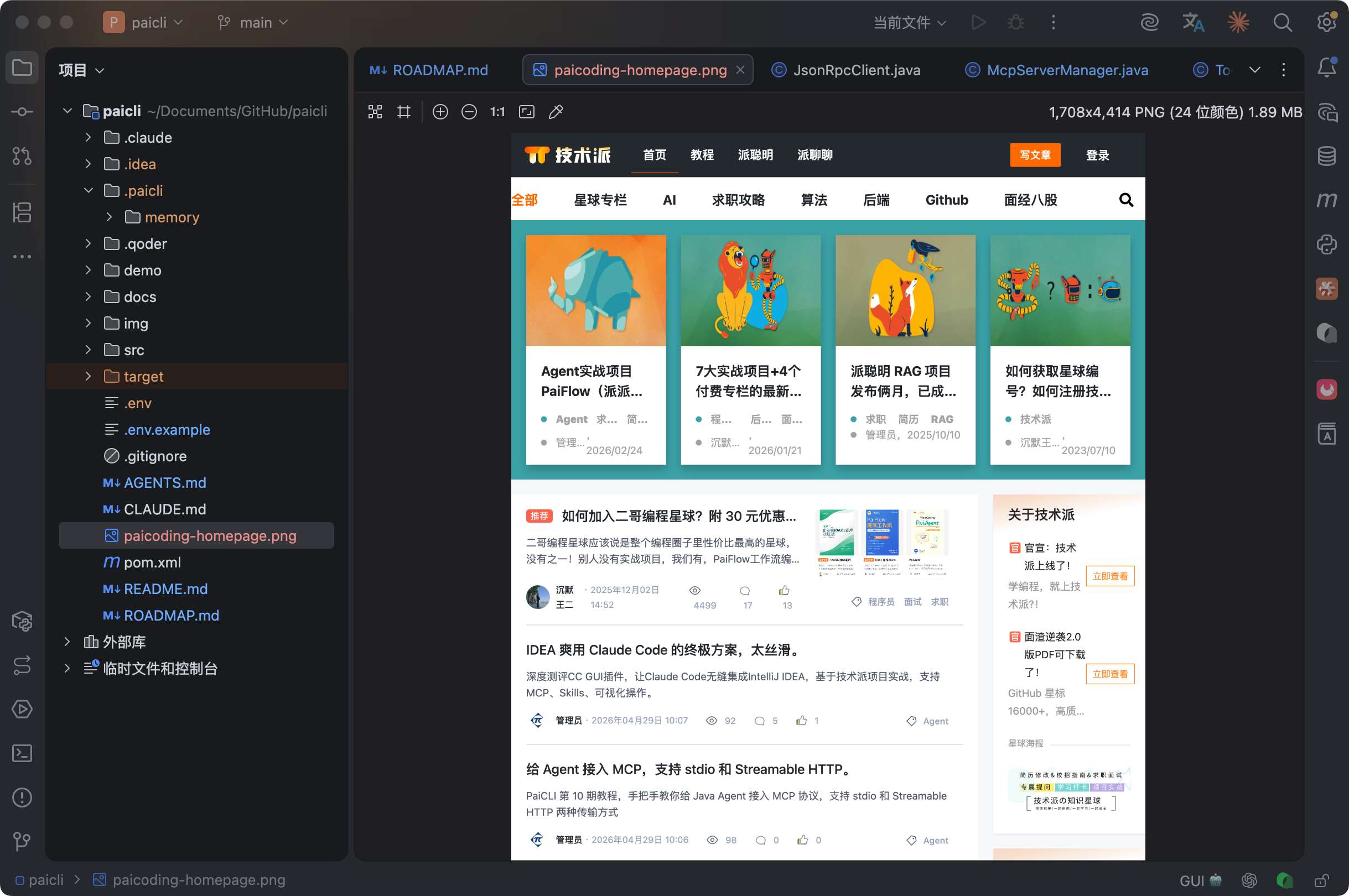Open the Run tool window on left stripe
This screenshot has width=1349, height=896.
point(22,709)
